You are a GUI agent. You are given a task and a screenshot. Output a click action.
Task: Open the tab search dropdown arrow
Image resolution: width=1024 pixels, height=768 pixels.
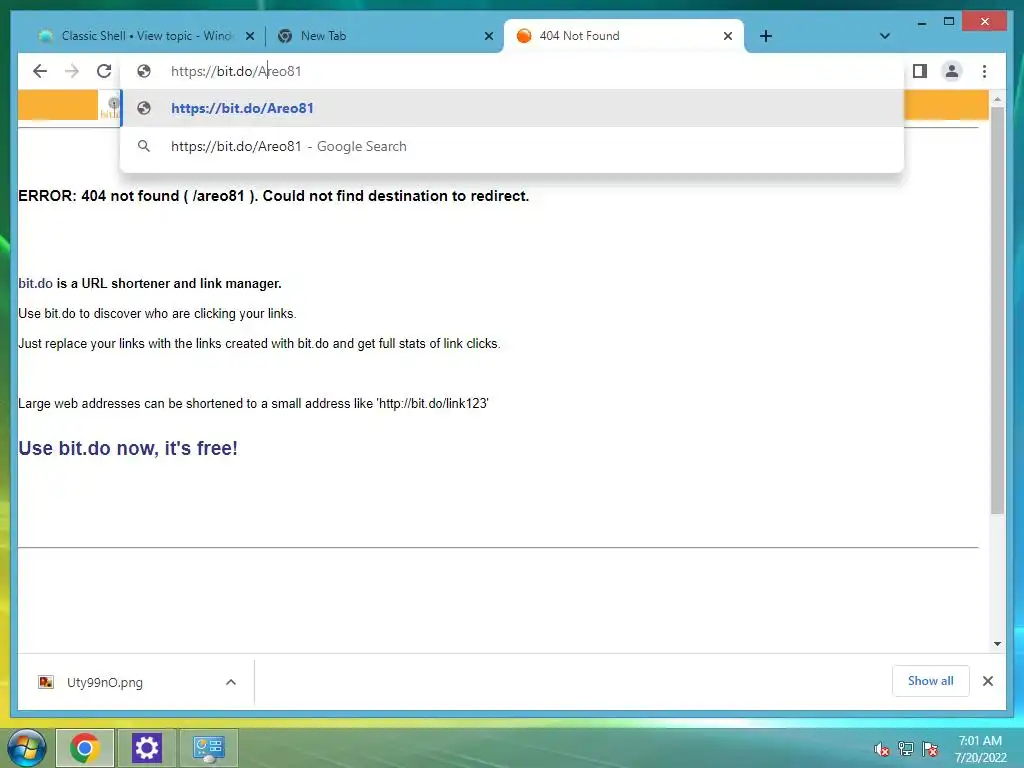pyautogui.click(x=884, y=36)
